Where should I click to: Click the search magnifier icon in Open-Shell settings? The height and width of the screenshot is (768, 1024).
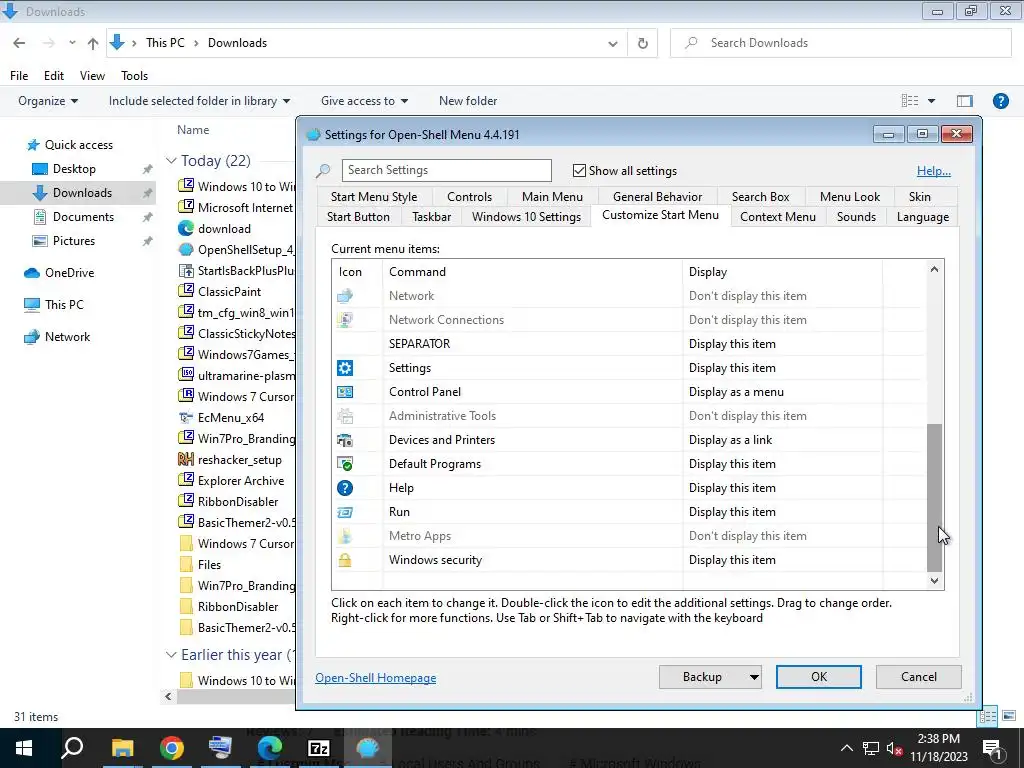(x=323, y=171)
